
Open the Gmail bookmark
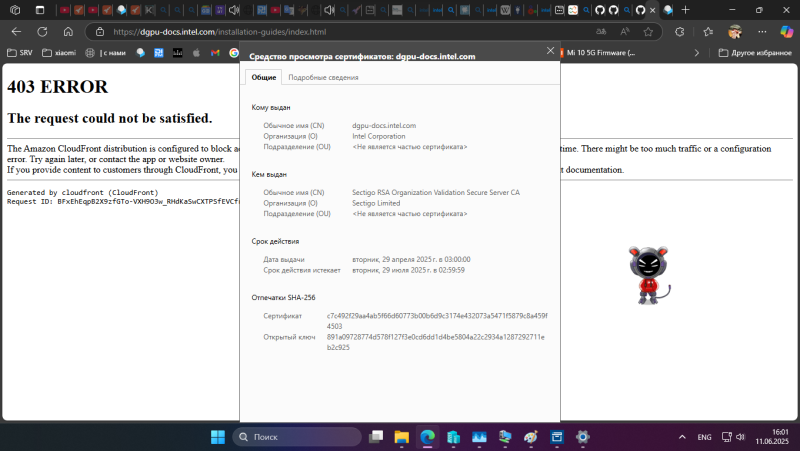(x=215, y=53)
